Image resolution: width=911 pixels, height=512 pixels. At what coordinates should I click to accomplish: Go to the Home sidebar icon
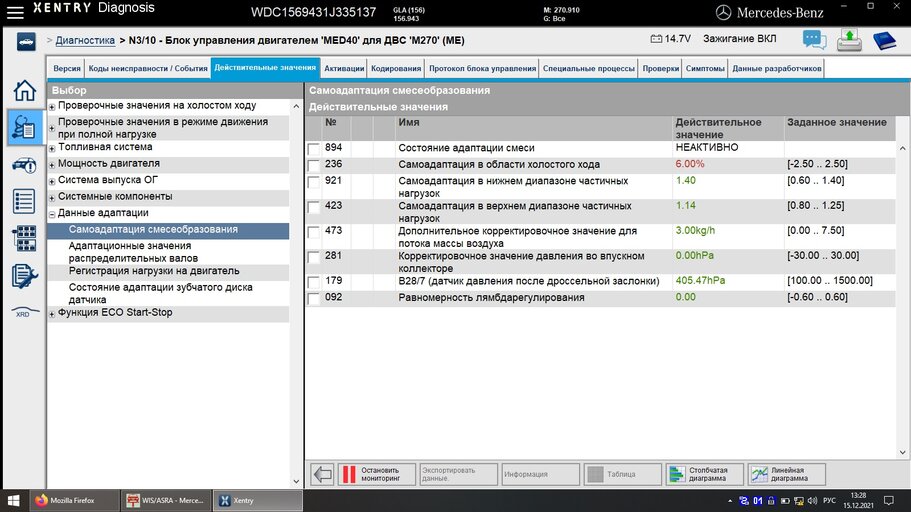24,91
